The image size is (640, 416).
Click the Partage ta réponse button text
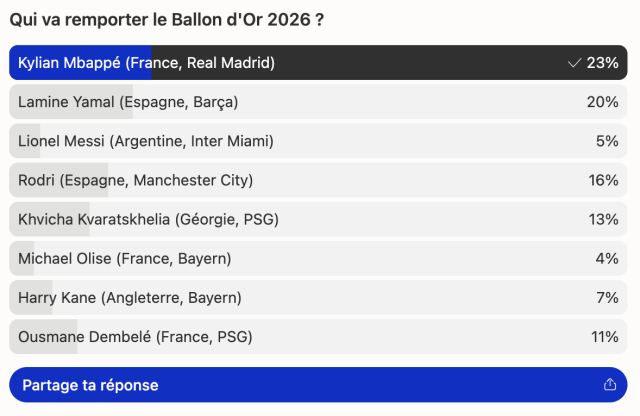pyautogui.click(x=90, y=385)
